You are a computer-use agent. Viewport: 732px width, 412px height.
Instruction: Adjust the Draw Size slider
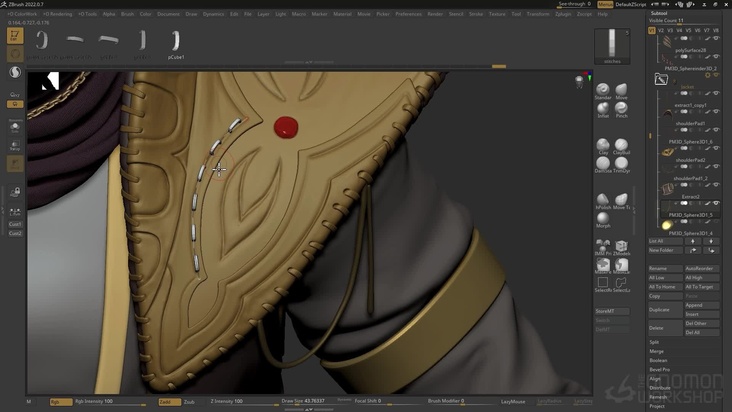298,402
